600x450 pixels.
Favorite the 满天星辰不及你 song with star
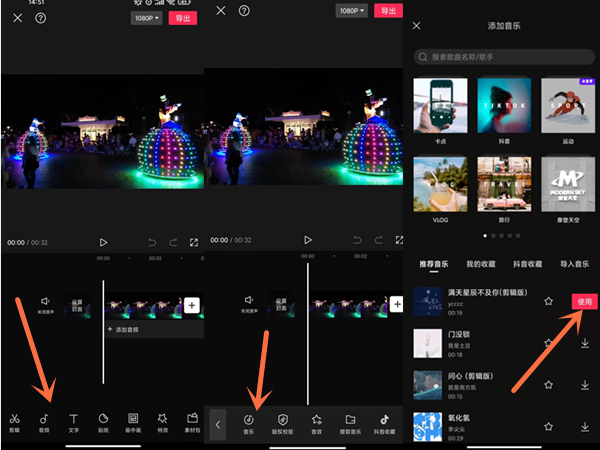548,301
